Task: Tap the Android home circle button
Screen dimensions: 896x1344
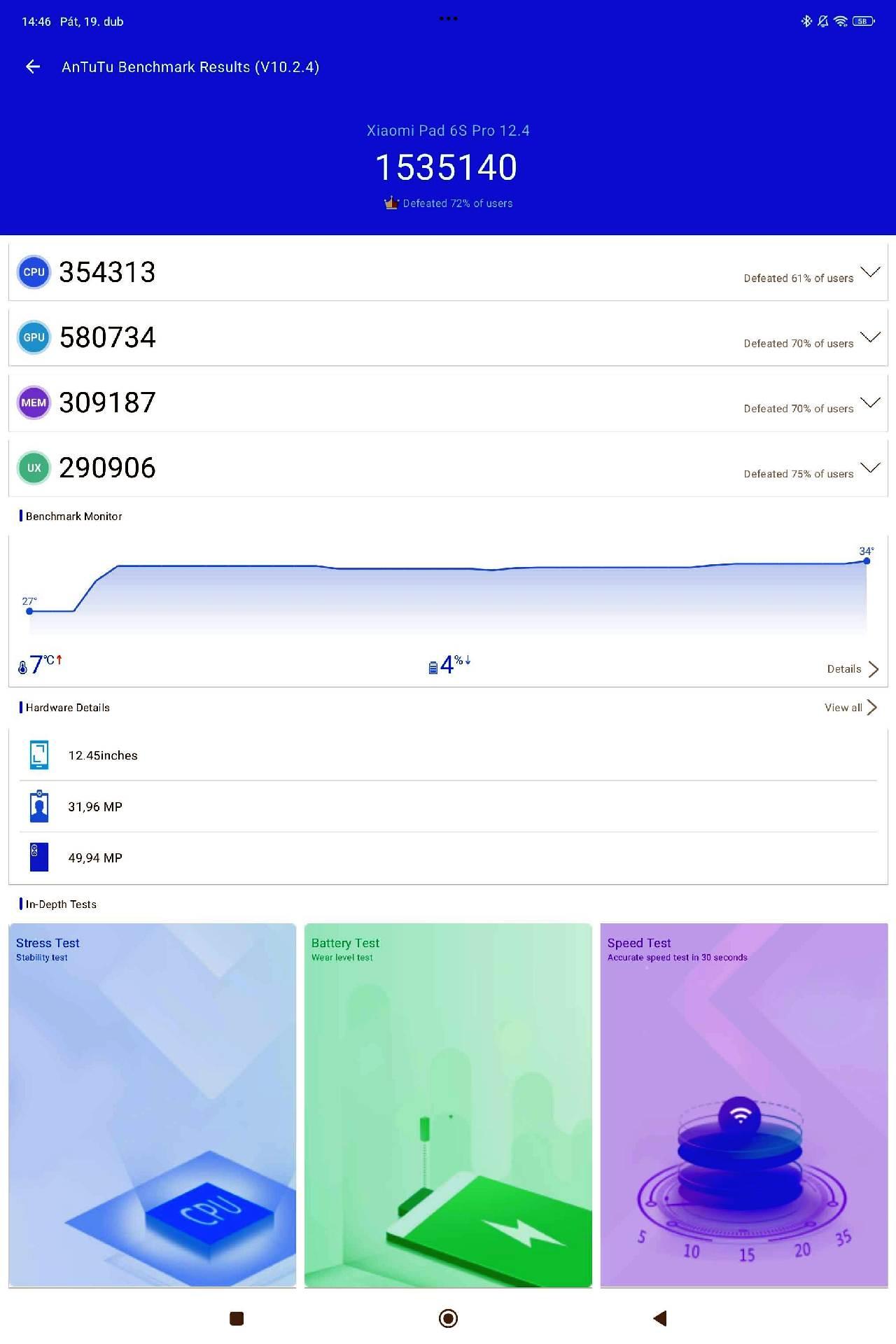Action: coord(448,1319)
